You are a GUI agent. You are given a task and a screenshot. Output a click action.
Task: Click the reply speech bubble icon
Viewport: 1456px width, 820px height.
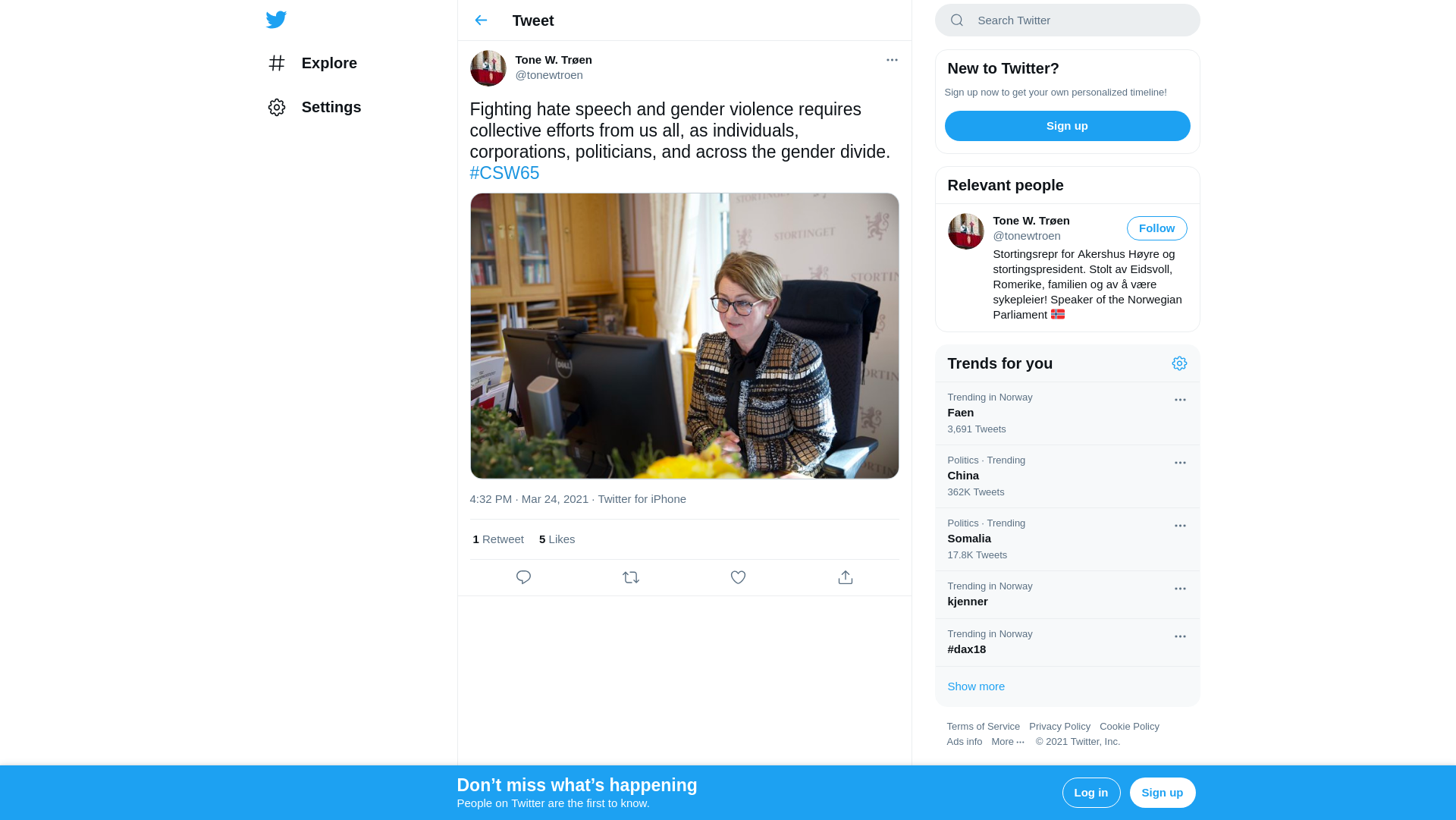[523, 577]
